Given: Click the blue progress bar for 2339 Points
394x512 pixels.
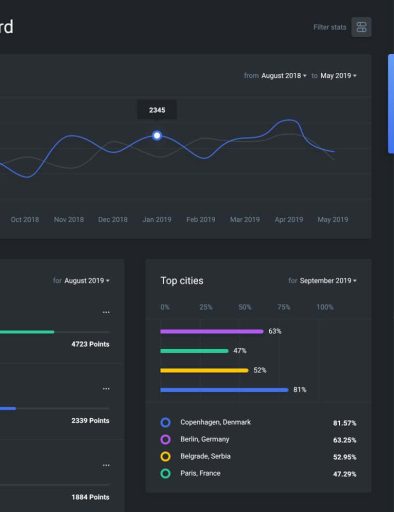Looking at the screenshot, I should coord(8,408).
